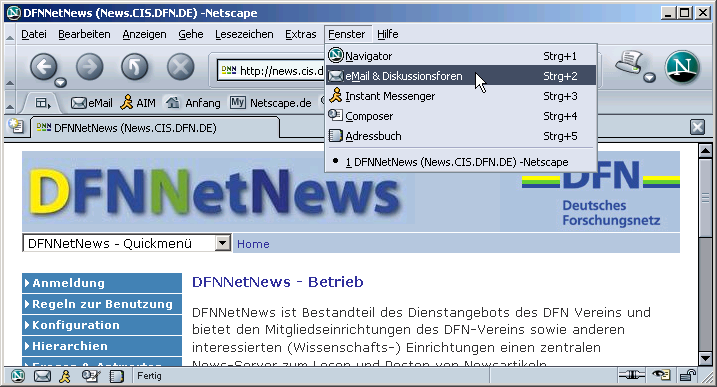Open the Datei menu

point(34,34)
